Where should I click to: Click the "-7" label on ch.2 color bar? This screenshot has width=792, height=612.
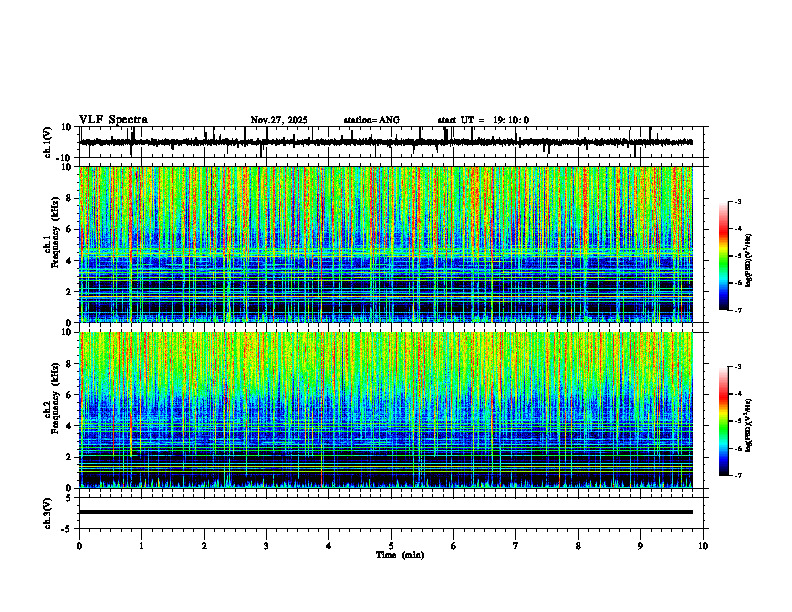click(738, 475)
